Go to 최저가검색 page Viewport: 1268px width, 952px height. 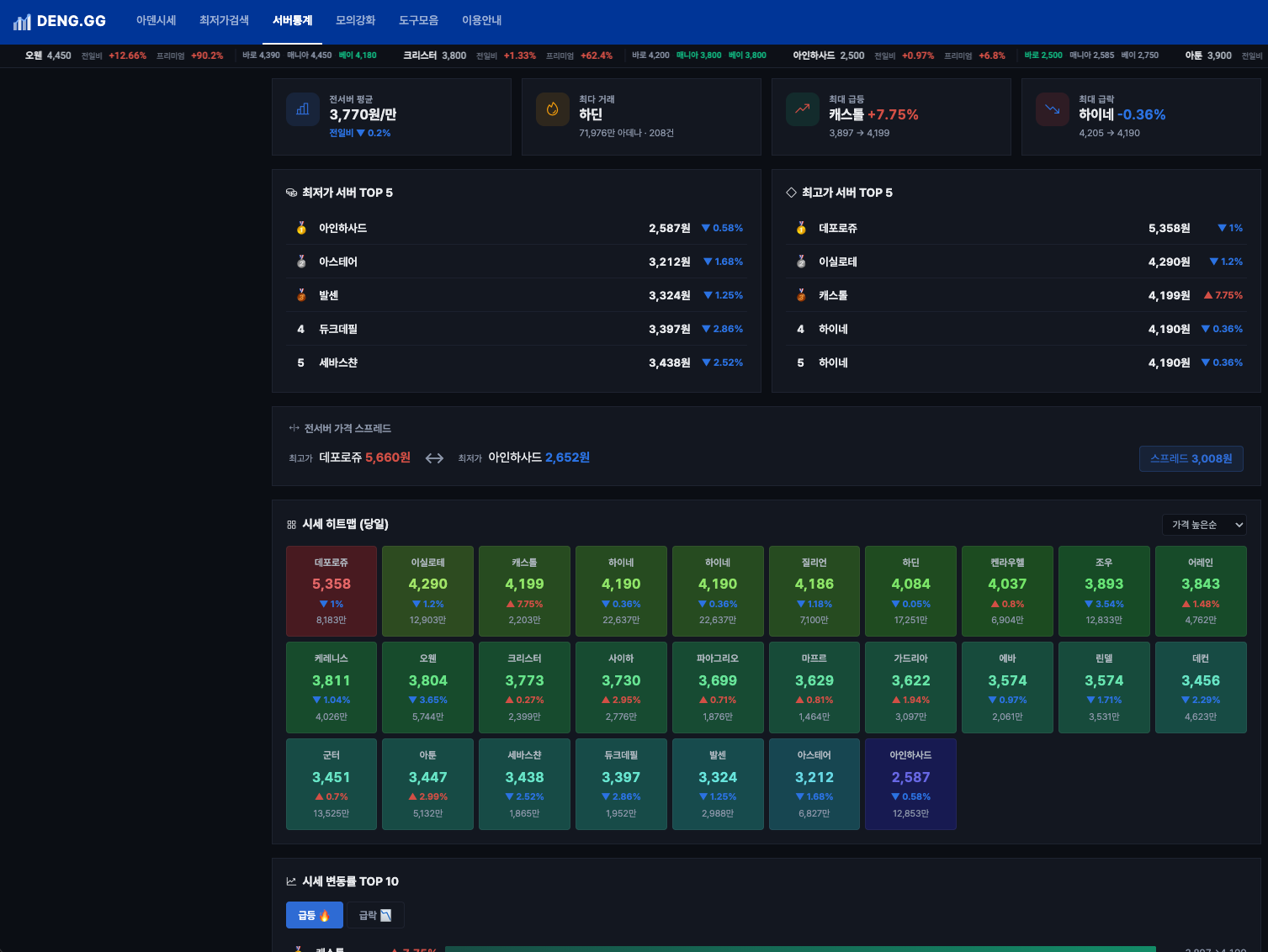(x=224, y=20)
